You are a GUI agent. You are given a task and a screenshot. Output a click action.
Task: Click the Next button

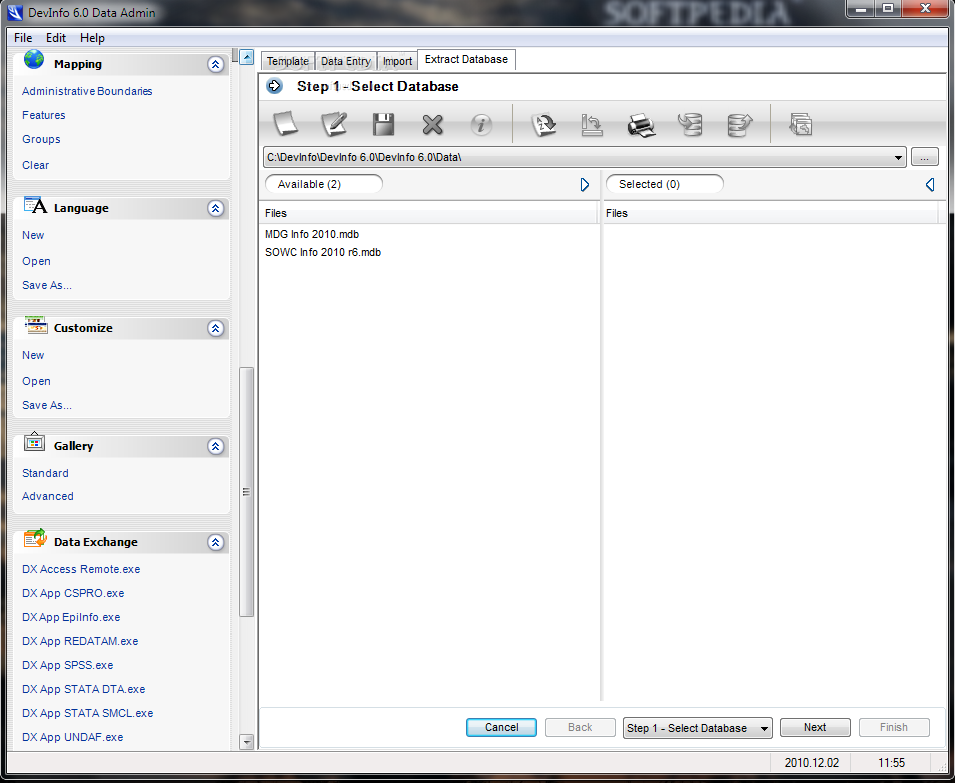tap(815, 727)
